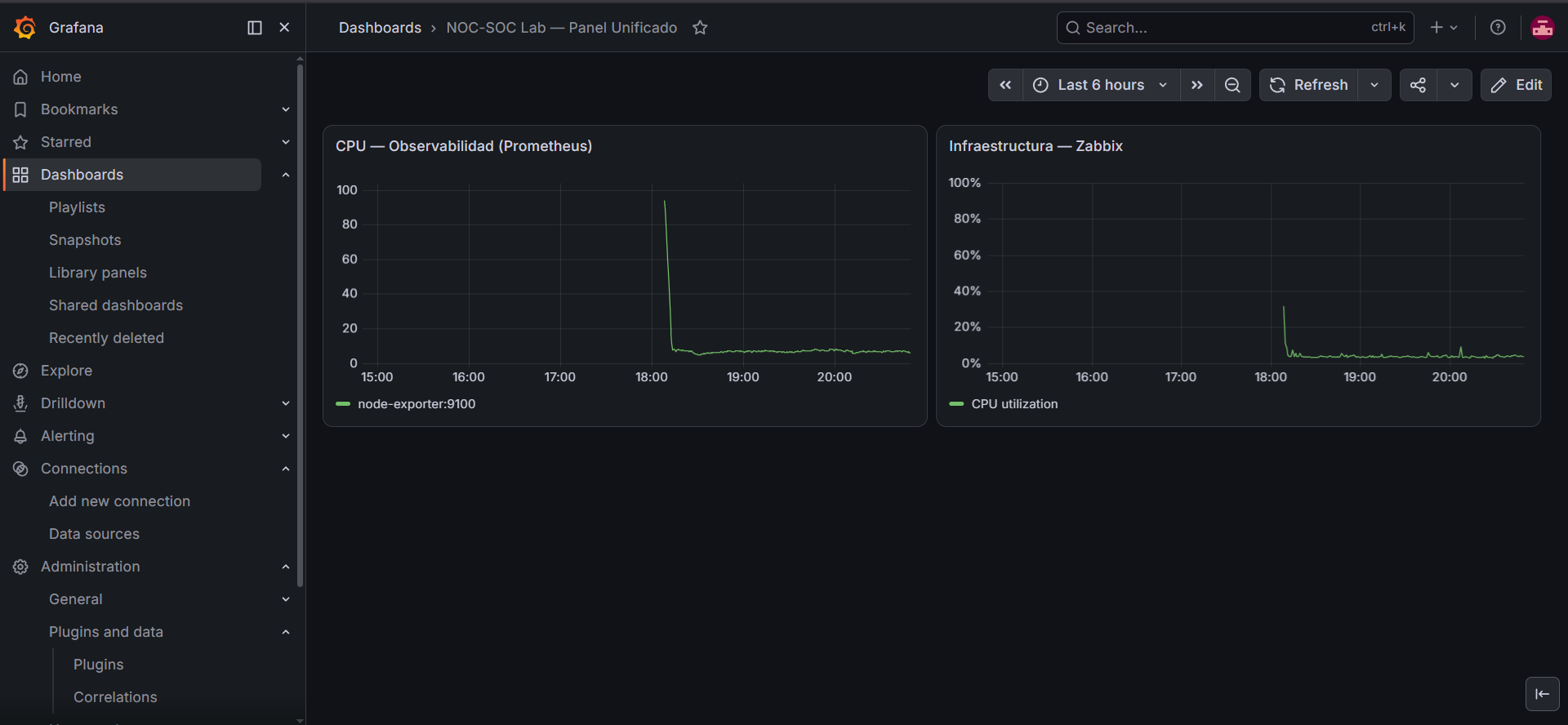The height and width of the screenshot is (725, 1568).
Task: Zoom out the time range
Action: point(1232,85)
